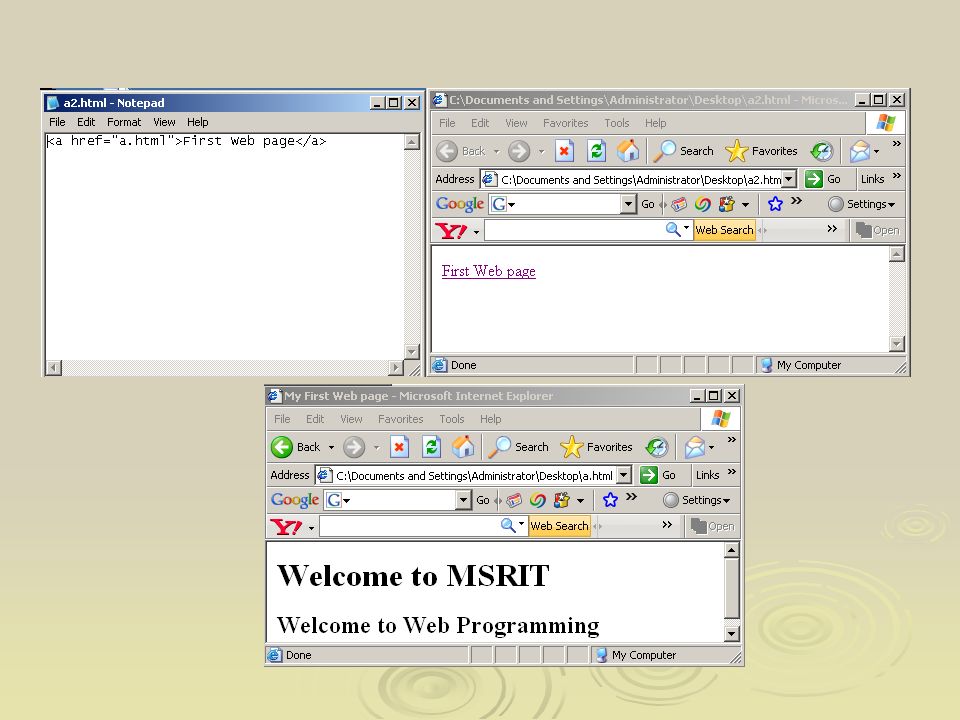Click the Welcome to Web Programming text
The image size is (960, 720).
[x=438, y=625]
